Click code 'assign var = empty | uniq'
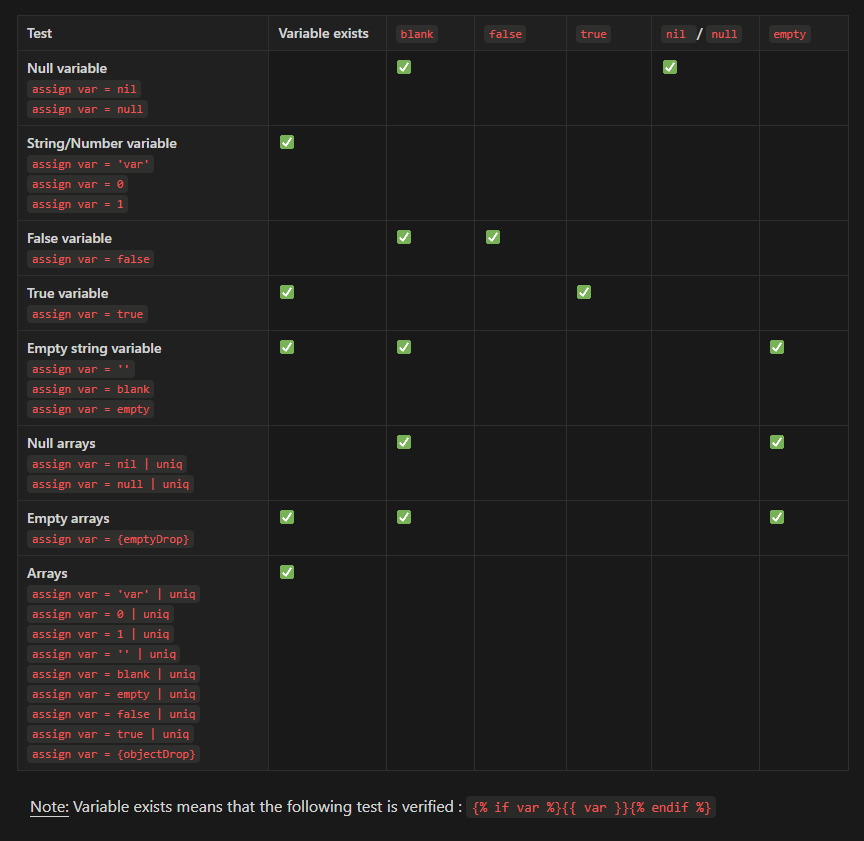 (114, 694)
